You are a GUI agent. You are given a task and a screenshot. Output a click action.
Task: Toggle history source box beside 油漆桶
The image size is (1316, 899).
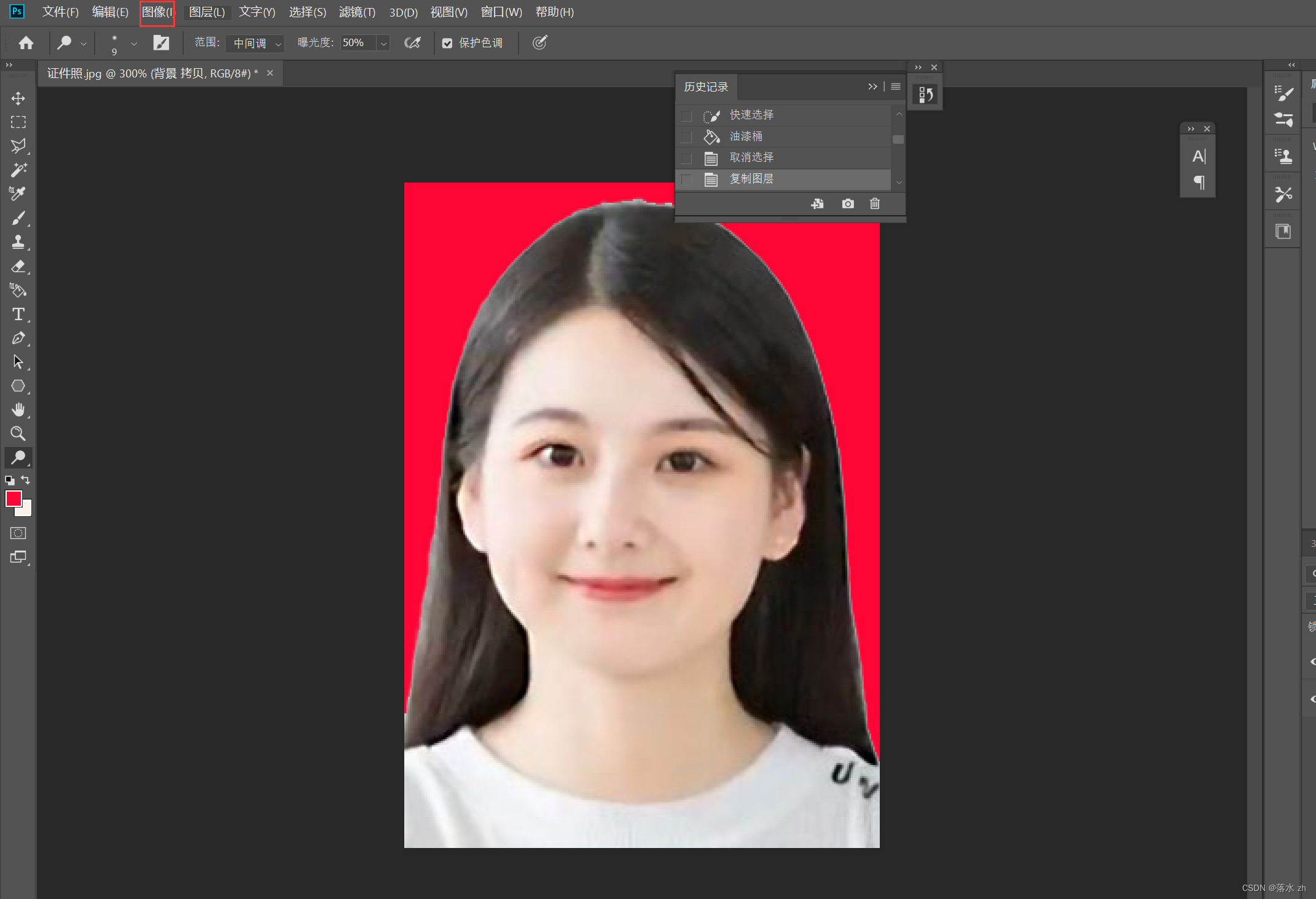686,136
